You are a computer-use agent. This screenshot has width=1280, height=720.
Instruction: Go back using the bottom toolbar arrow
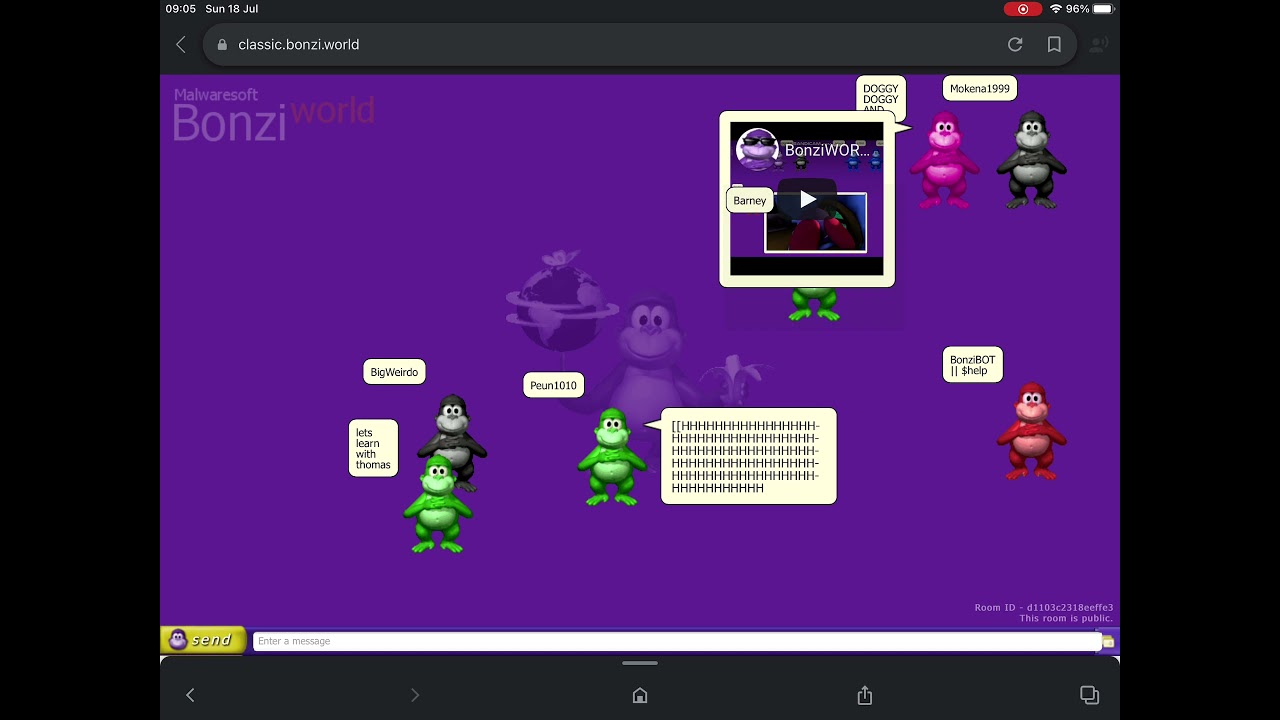tap(190, 695)
